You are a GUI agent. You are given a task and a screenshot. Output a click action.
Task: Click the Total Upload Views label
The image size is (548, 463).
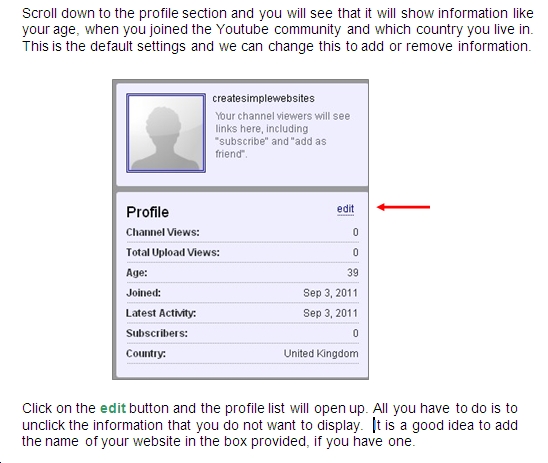pyautogui.click(x=173, y=252)
